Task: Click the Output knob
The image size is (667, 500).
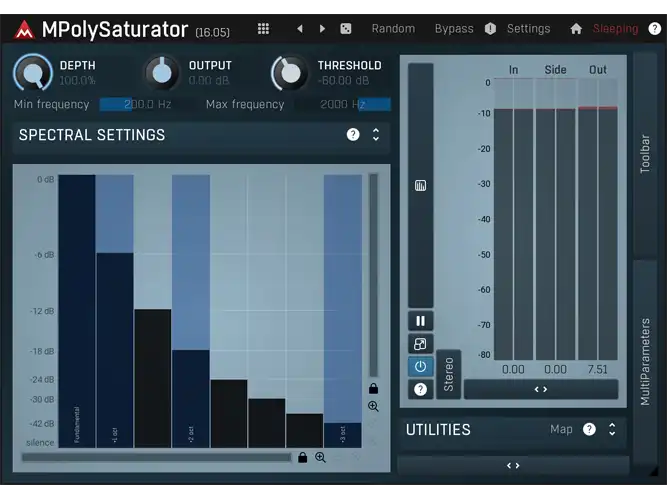Action: [x=162, y=73]
